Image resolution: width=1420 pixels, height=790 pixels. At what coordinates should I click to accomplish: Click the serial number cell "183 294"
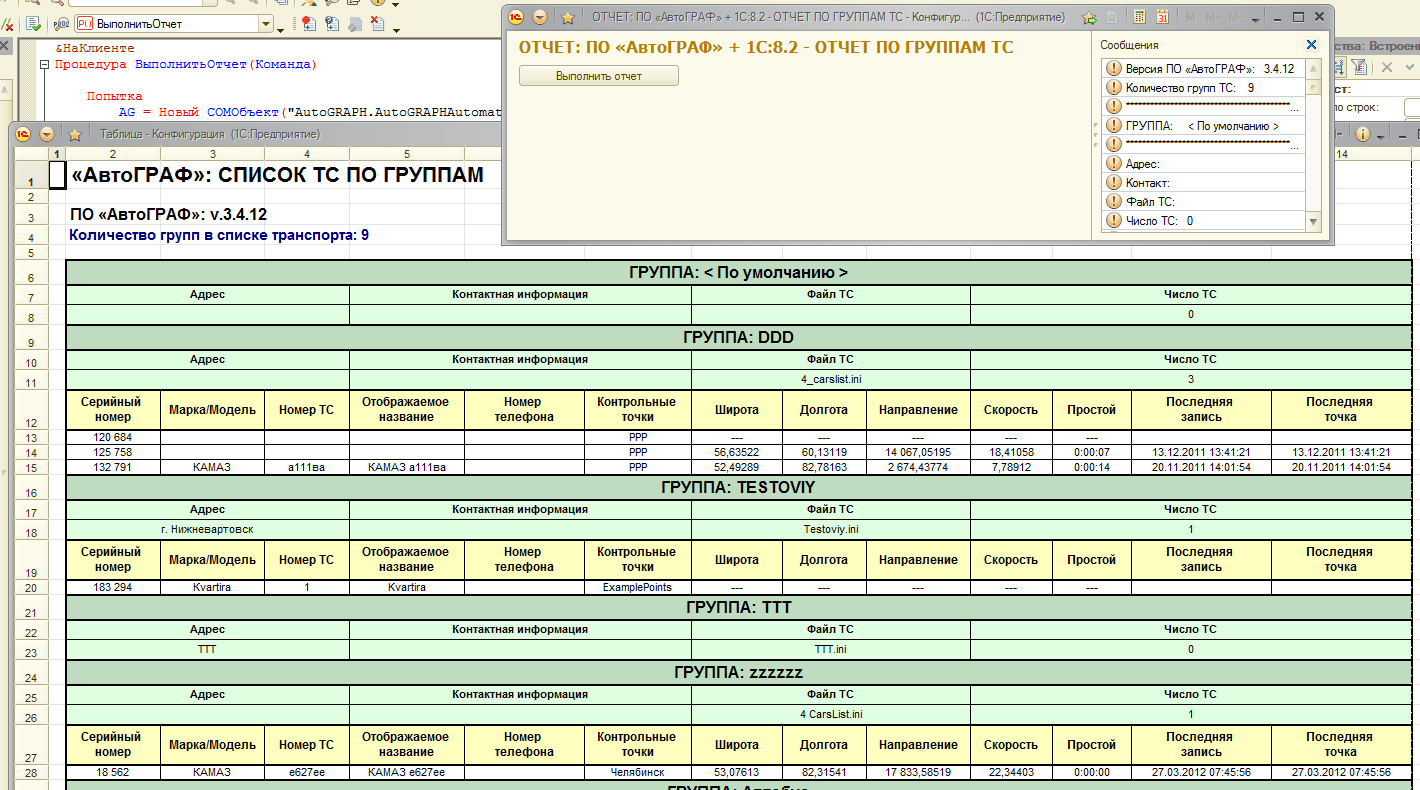click(113, 587)
